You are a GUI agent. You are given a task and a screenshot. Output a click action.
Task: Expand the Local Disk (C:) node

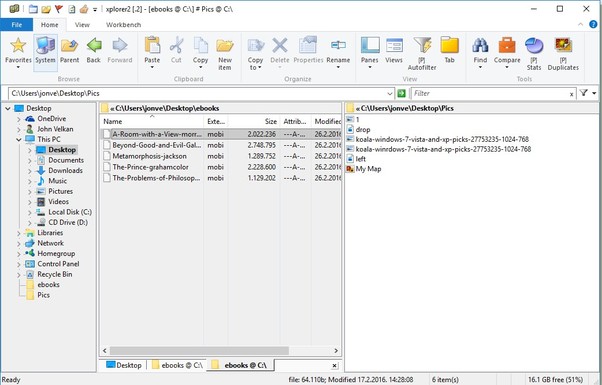click(30, 212)
